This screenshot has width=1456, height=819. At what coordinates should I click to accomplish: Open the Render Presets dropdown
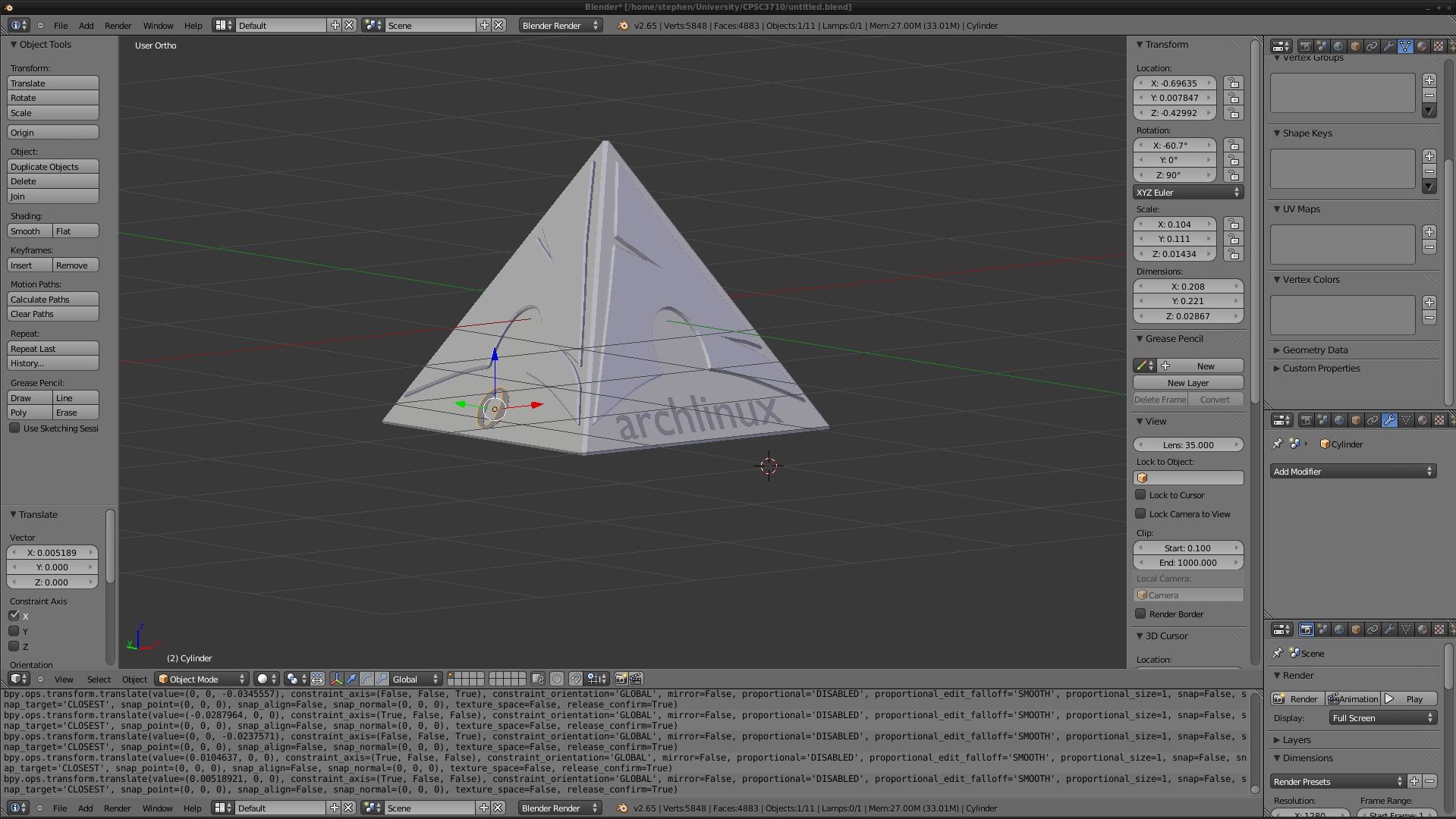pos(1338,781)
